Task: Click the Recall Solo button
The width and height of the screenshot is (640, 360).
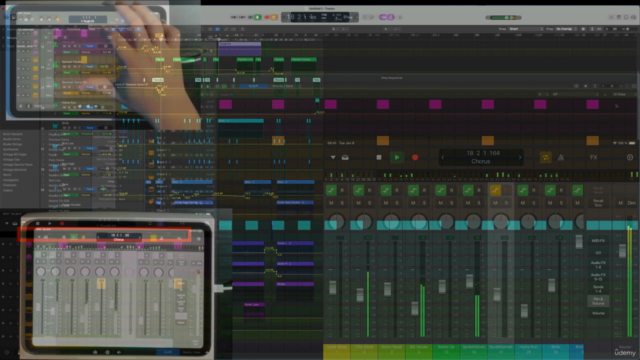Action: (x=598, y=203)
